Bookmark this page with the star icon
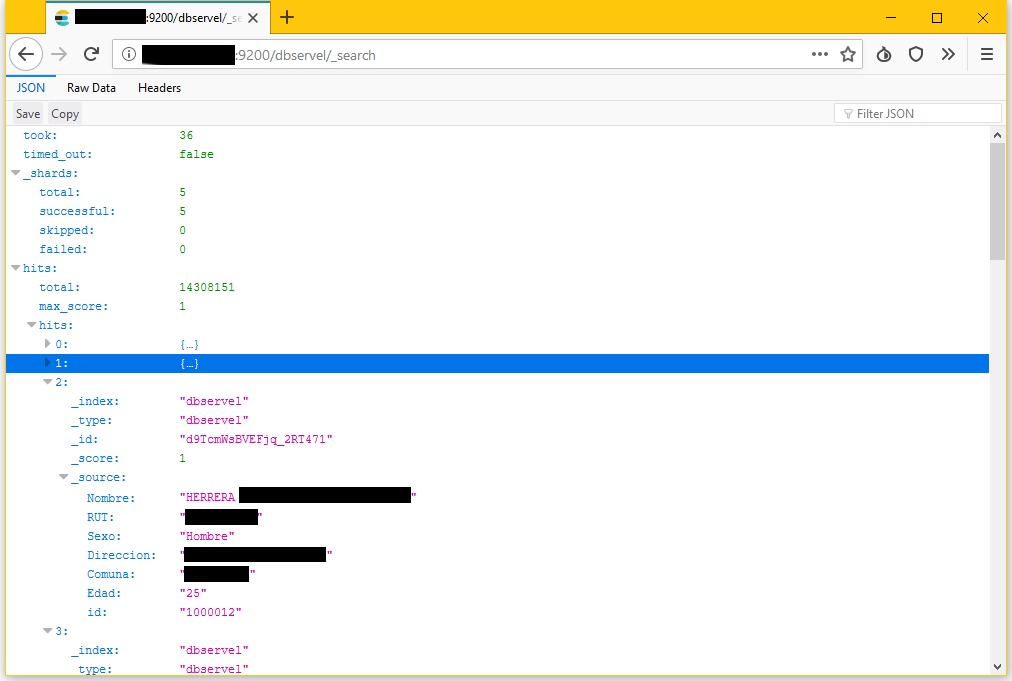The width and height of the screenshot is (1012, 681). pyautogui.click(x=848, y=55)
